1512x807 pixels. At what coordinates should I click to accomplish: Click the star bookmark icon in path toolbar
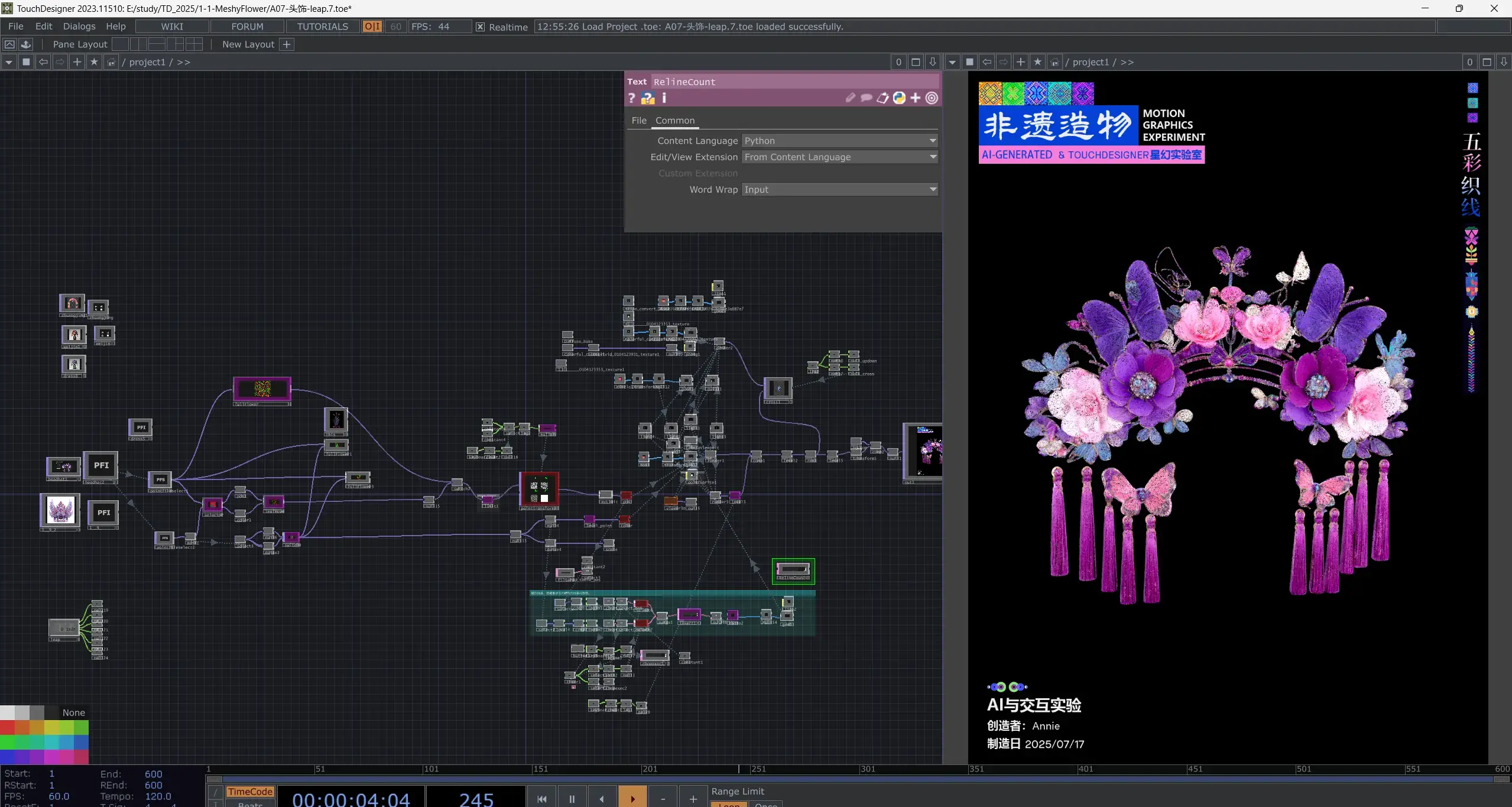[x=94, y=61]
